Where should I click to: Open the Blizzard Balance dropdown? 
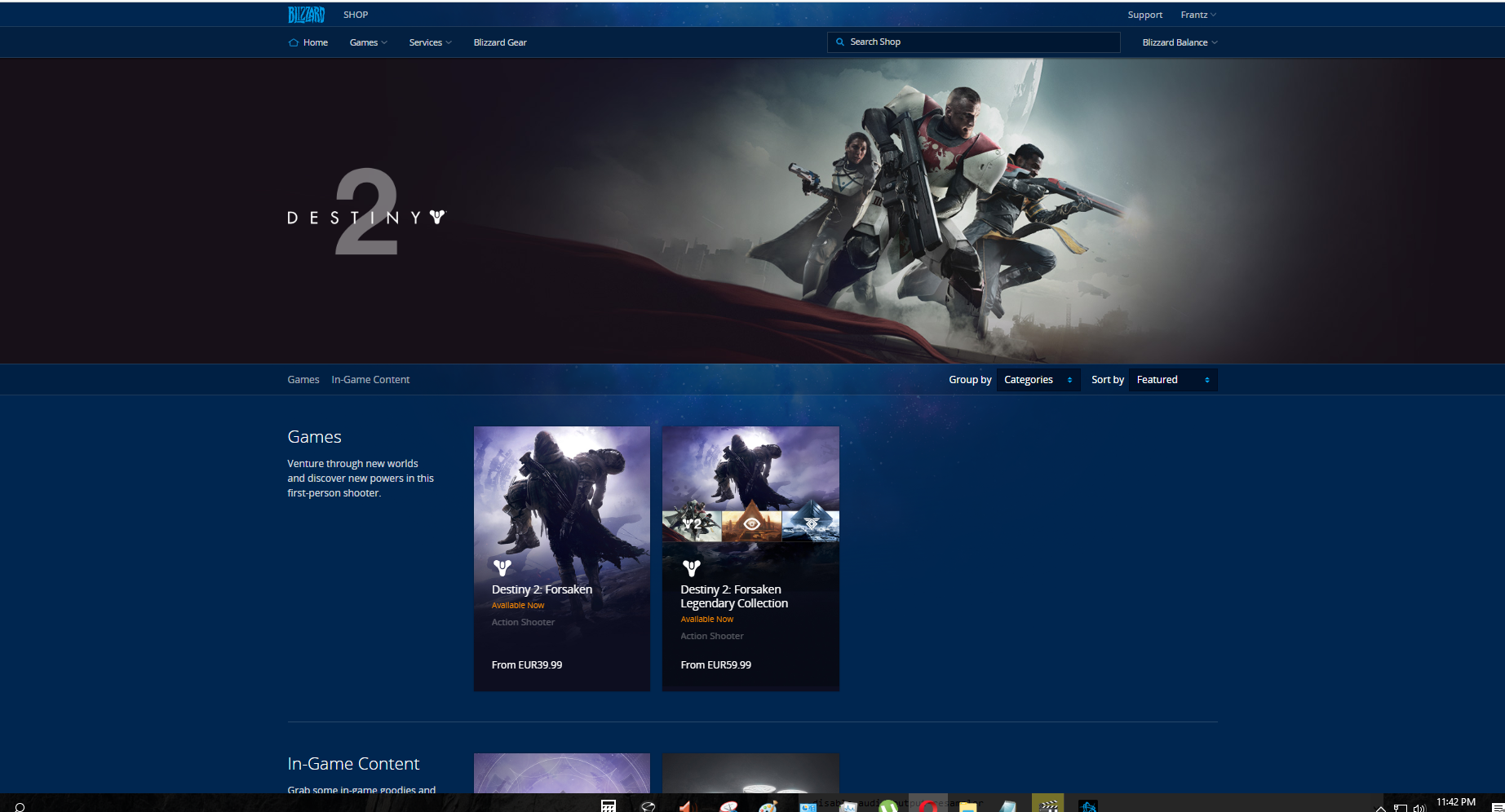[1180, 42]
